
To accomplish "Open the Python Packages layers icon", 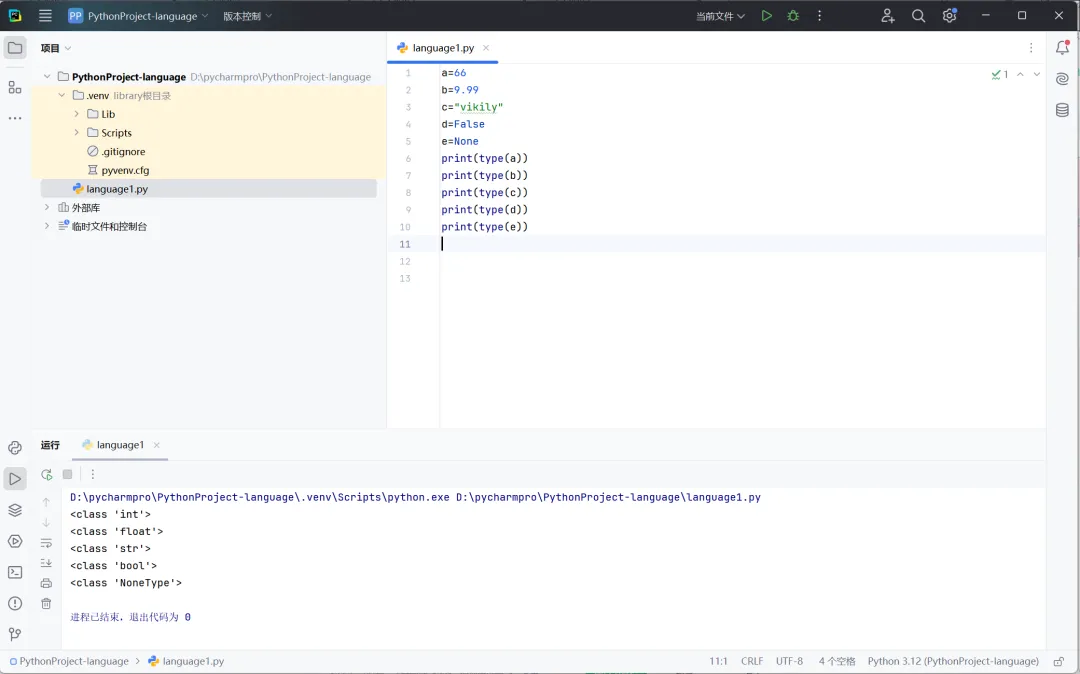I will (15, 510).
